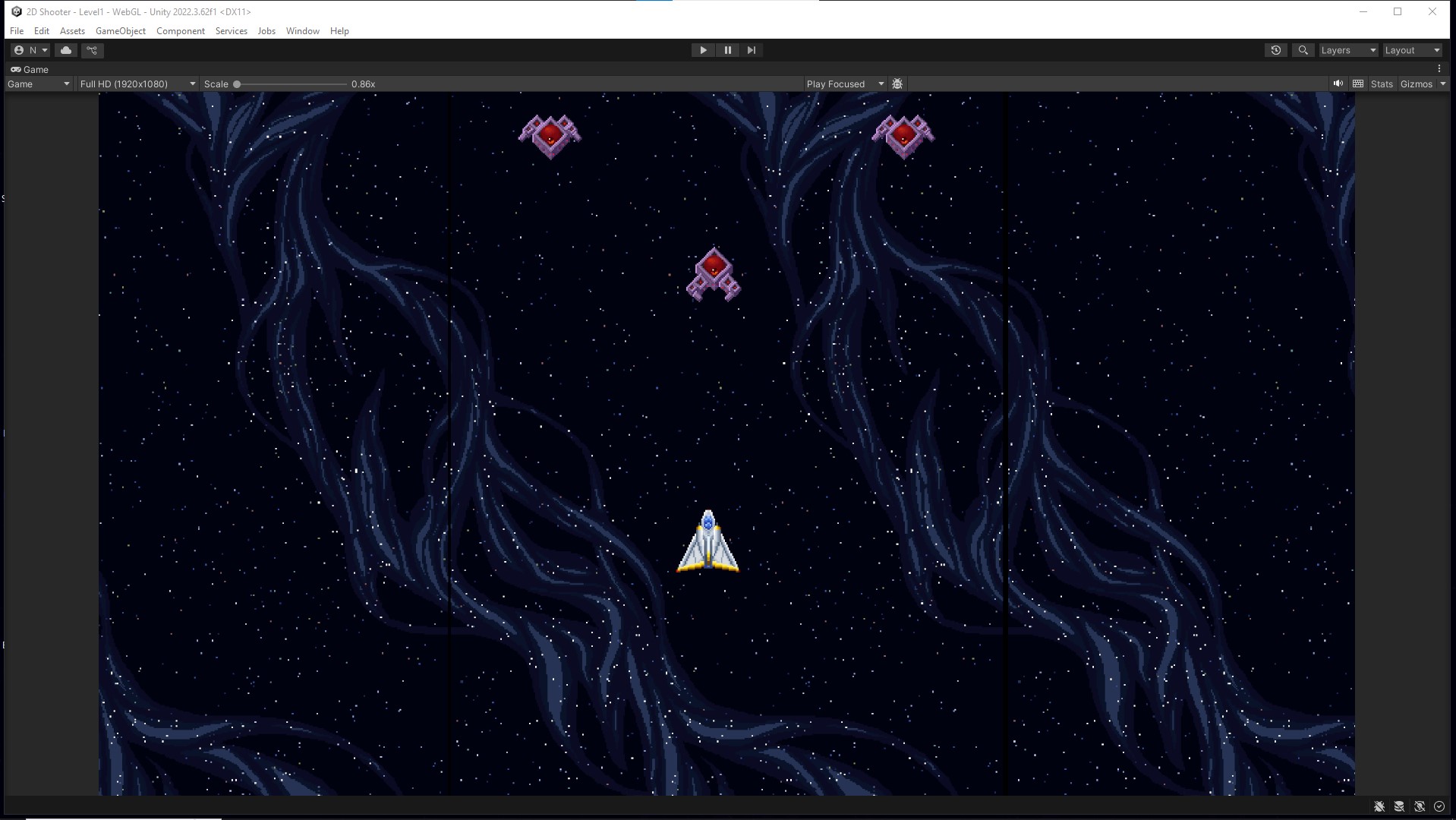Image resolution: width=1456 pixels, height=820 pixels.
Task: Minimize the Unity window
Action: 1363,11
